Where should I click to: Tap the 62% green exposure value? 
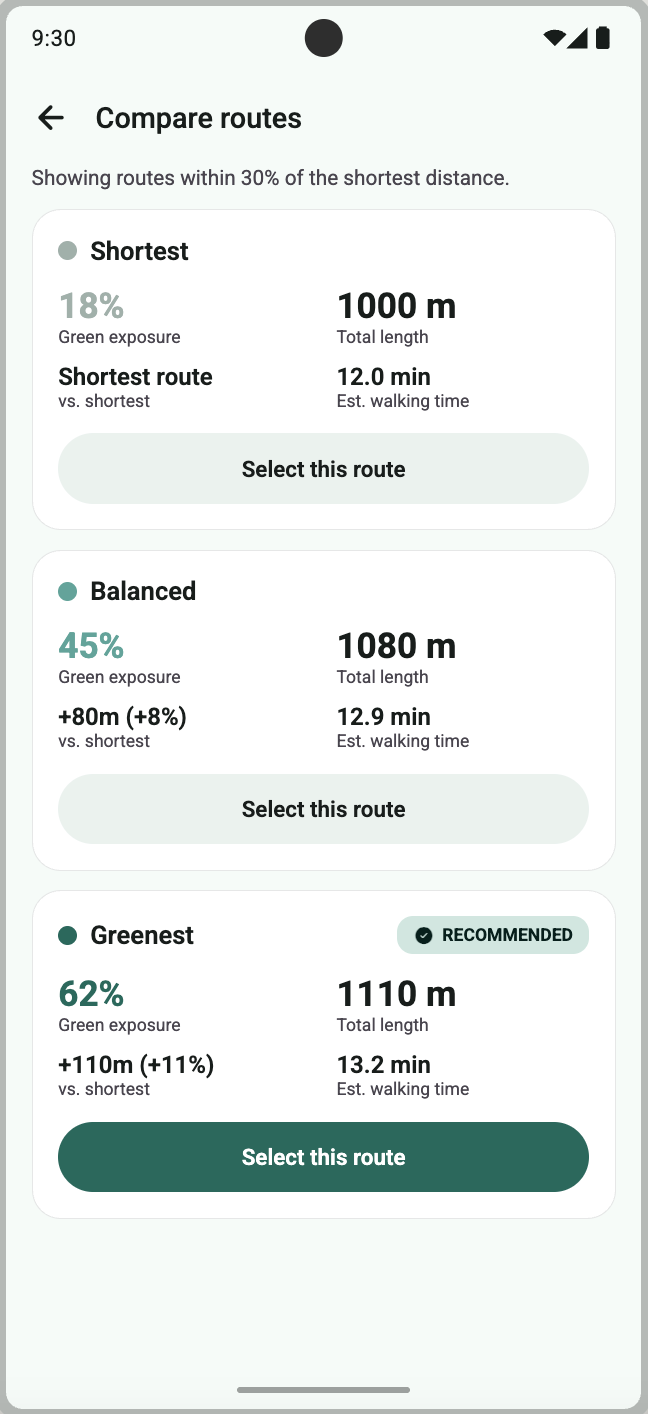[x=91, y=993]
